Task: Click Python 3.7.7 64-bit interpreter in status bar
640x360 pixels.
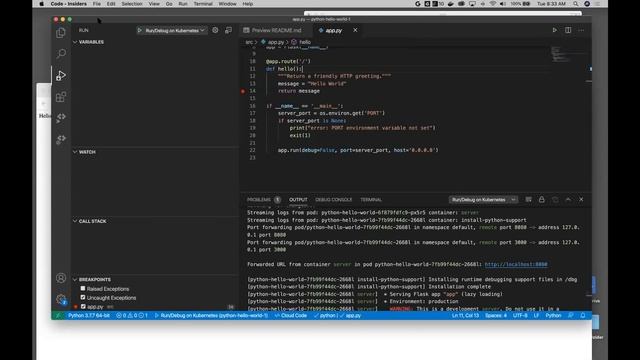Action: point(89,316)
